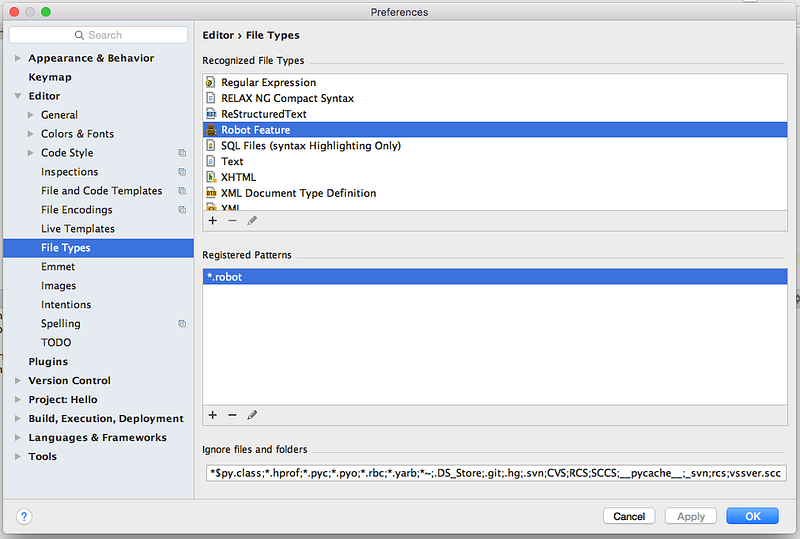
Task: Expand the Tools section
Action: coord(18,456)
